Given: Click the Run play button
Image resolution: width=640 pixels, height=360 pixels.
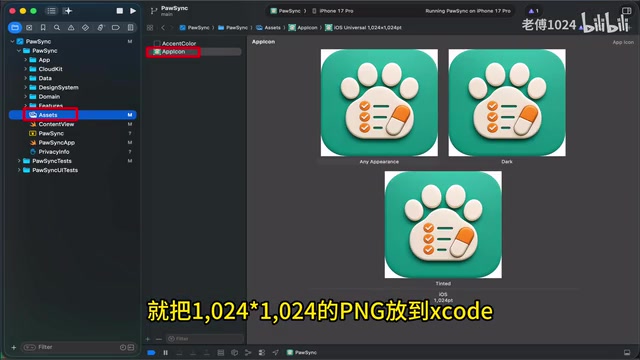Looking at the screenshot, I should 133,11.
